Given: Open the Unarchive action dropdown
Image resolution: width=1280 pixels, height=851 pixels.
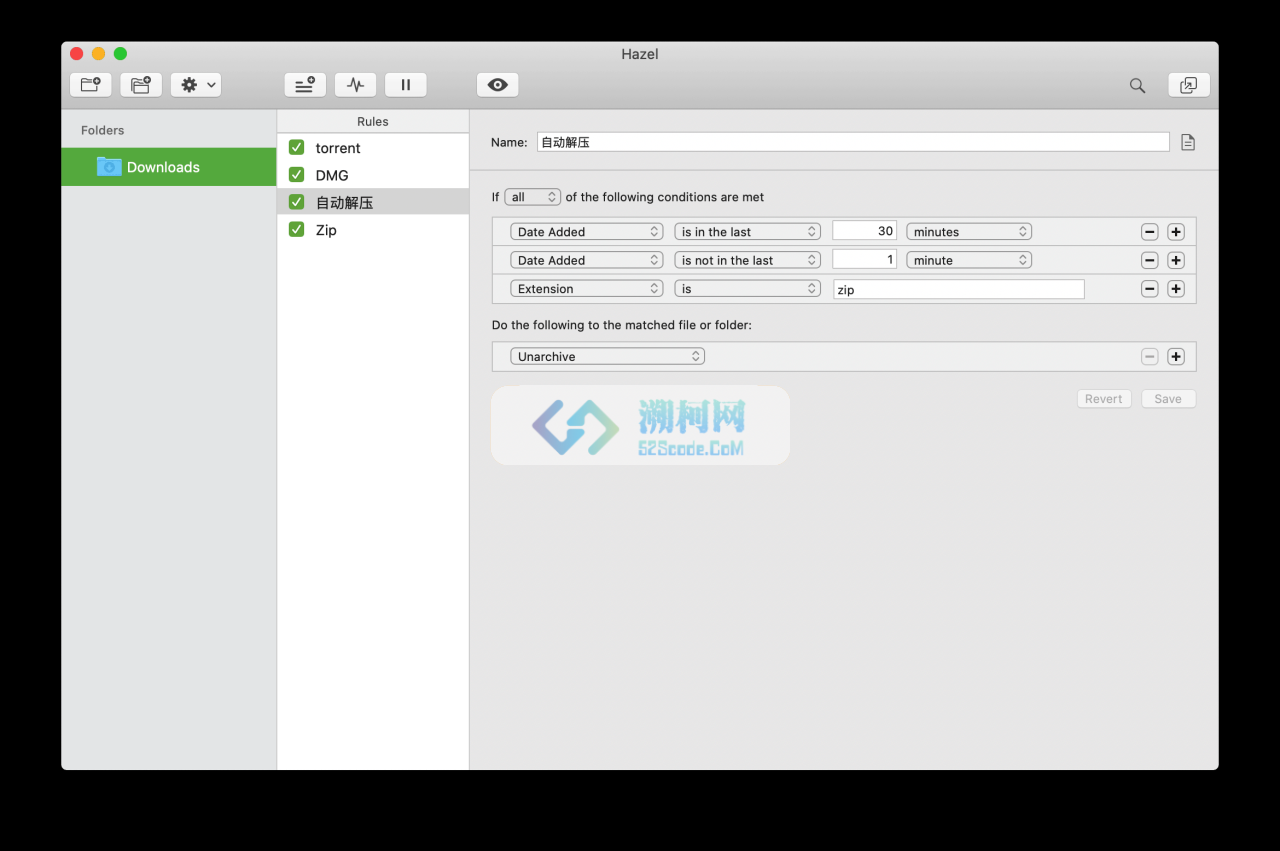Looking at the screenshot, I should click(607, 356).
